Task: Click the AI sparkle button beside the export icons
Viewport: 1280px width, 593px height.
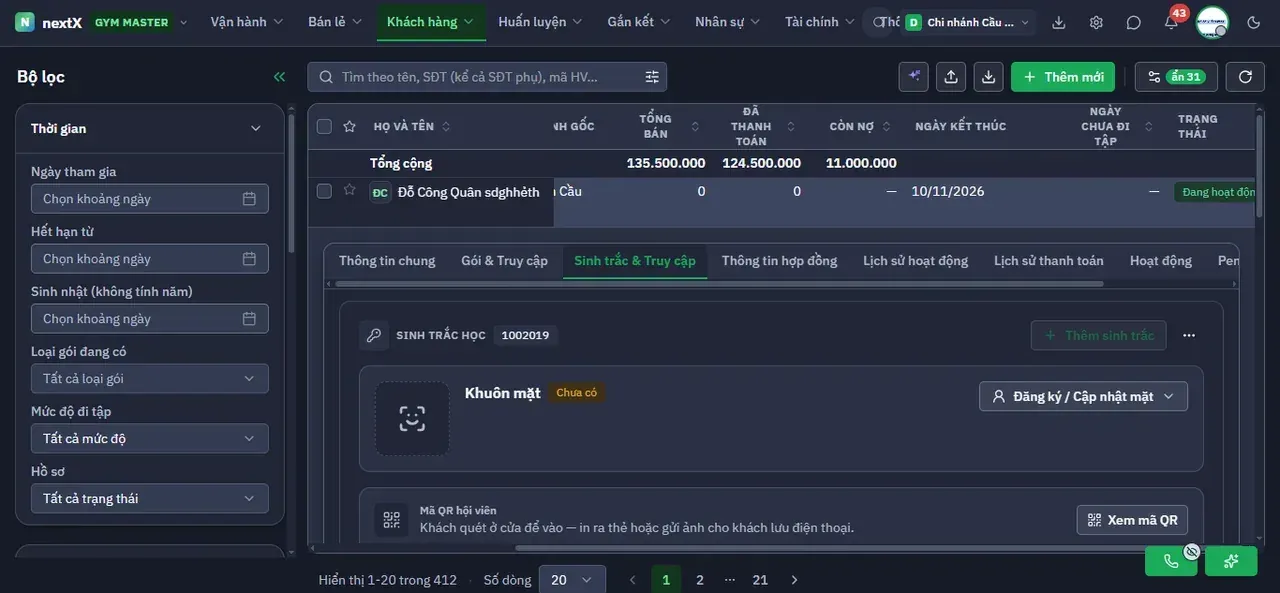Action: click(x=914, y=77)
